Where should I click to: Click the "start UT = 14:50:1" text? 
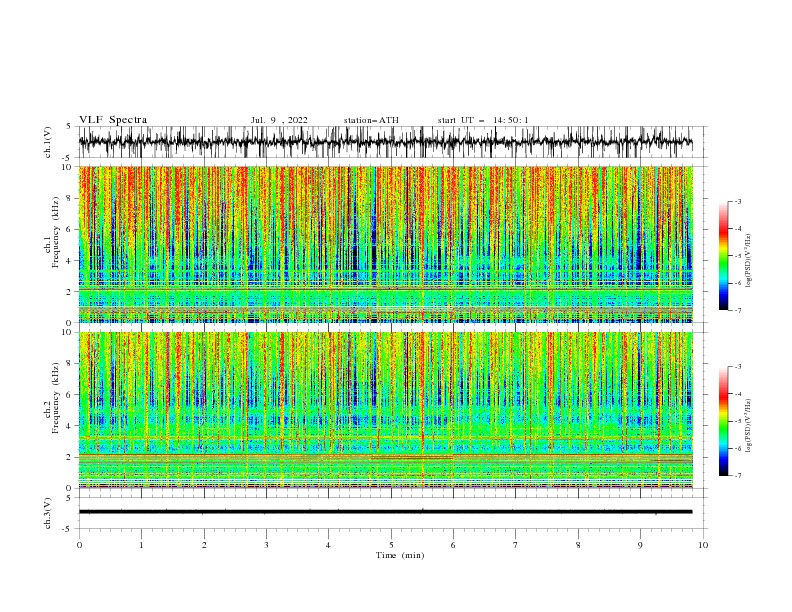point(483,120)
